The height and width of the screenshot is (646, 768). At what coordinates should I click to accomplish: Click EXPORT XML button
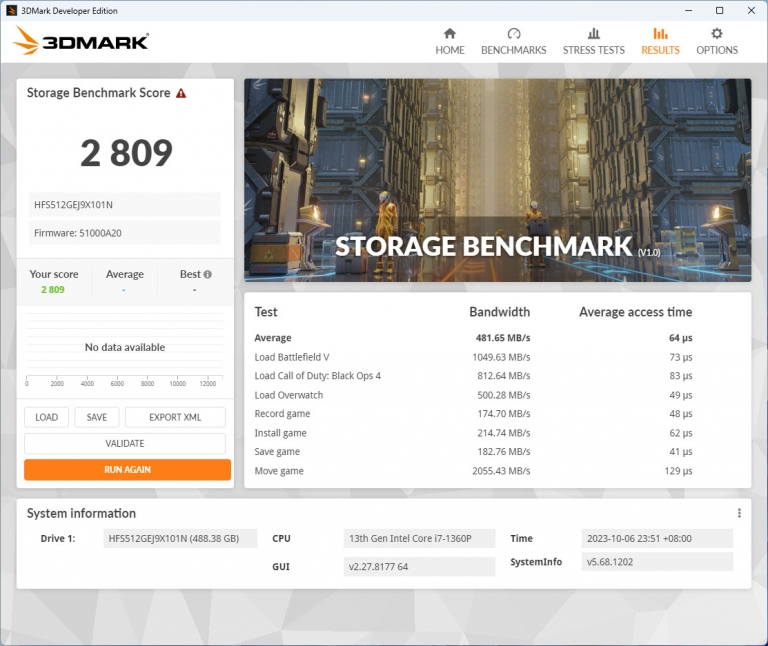(175, 417)
